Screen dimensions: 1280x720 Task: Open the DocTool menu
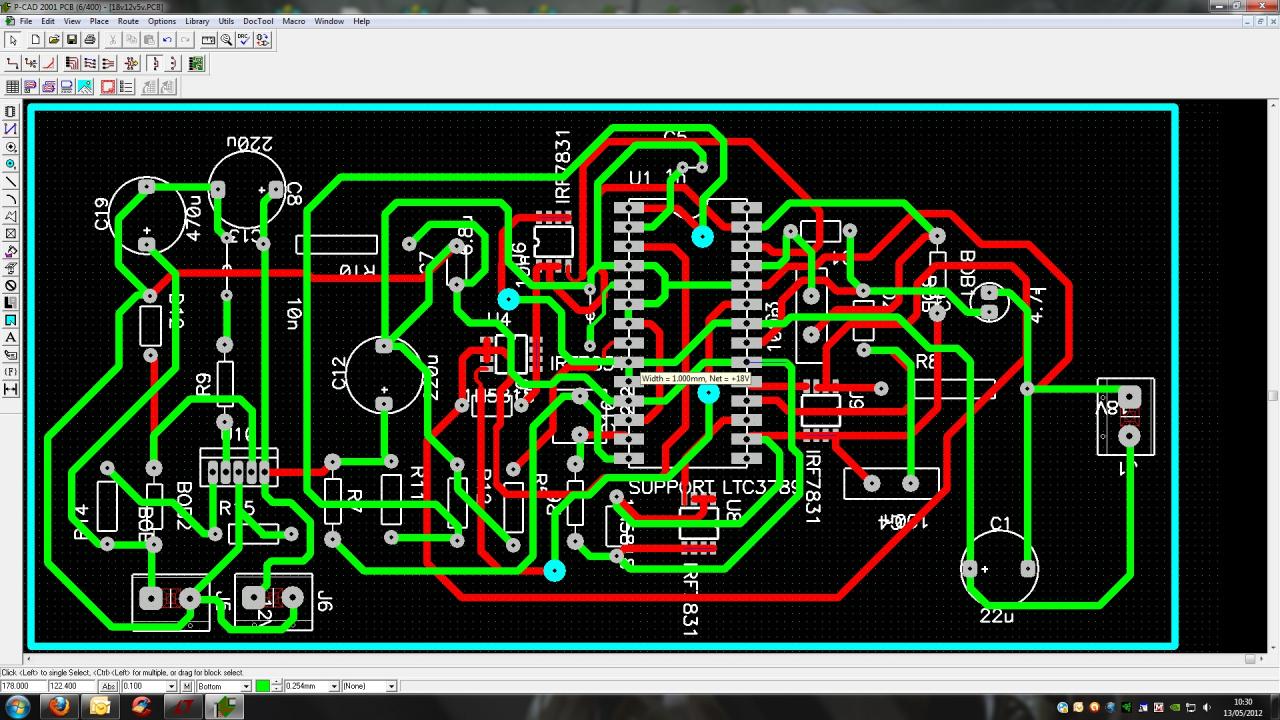(258, 21)
